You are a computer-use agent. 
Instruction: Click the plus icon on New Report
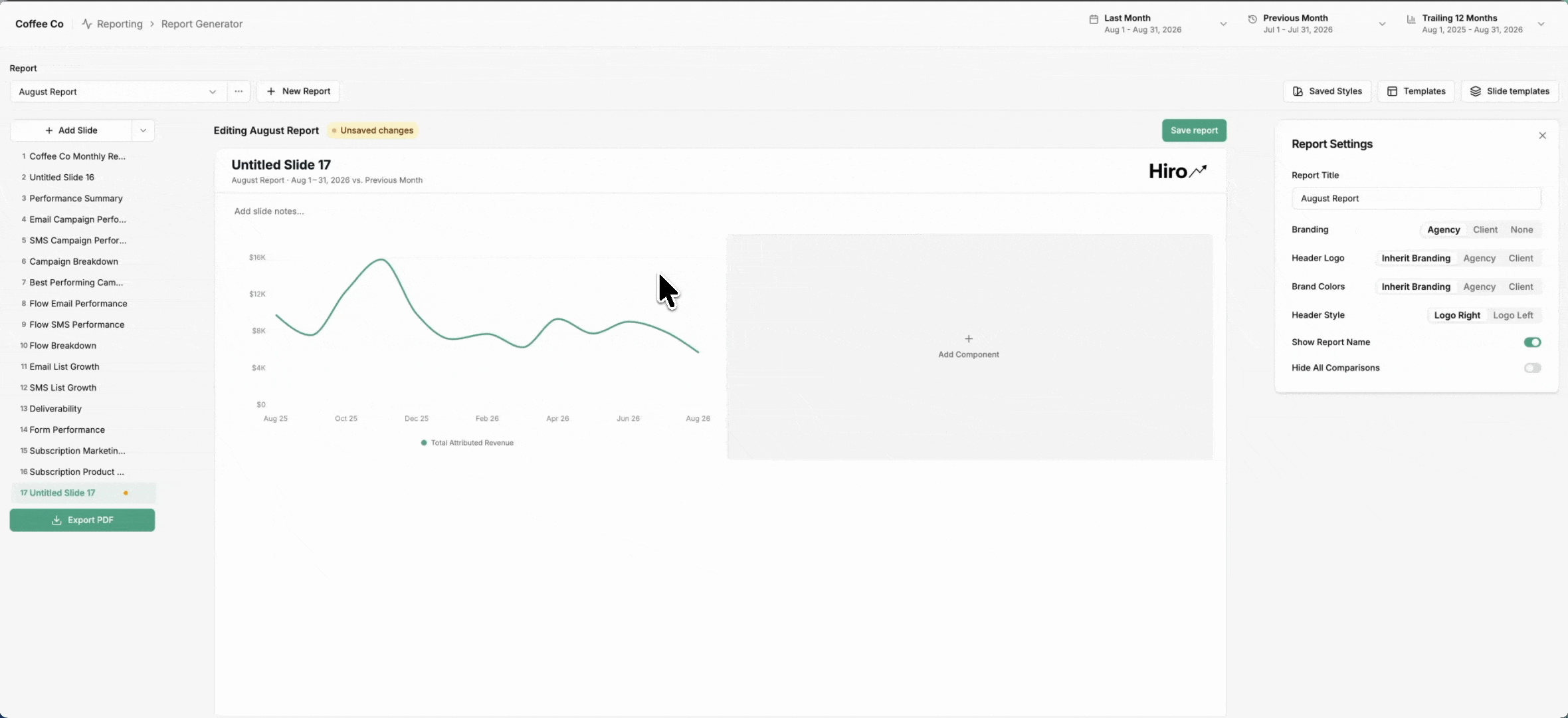[270, 91]
